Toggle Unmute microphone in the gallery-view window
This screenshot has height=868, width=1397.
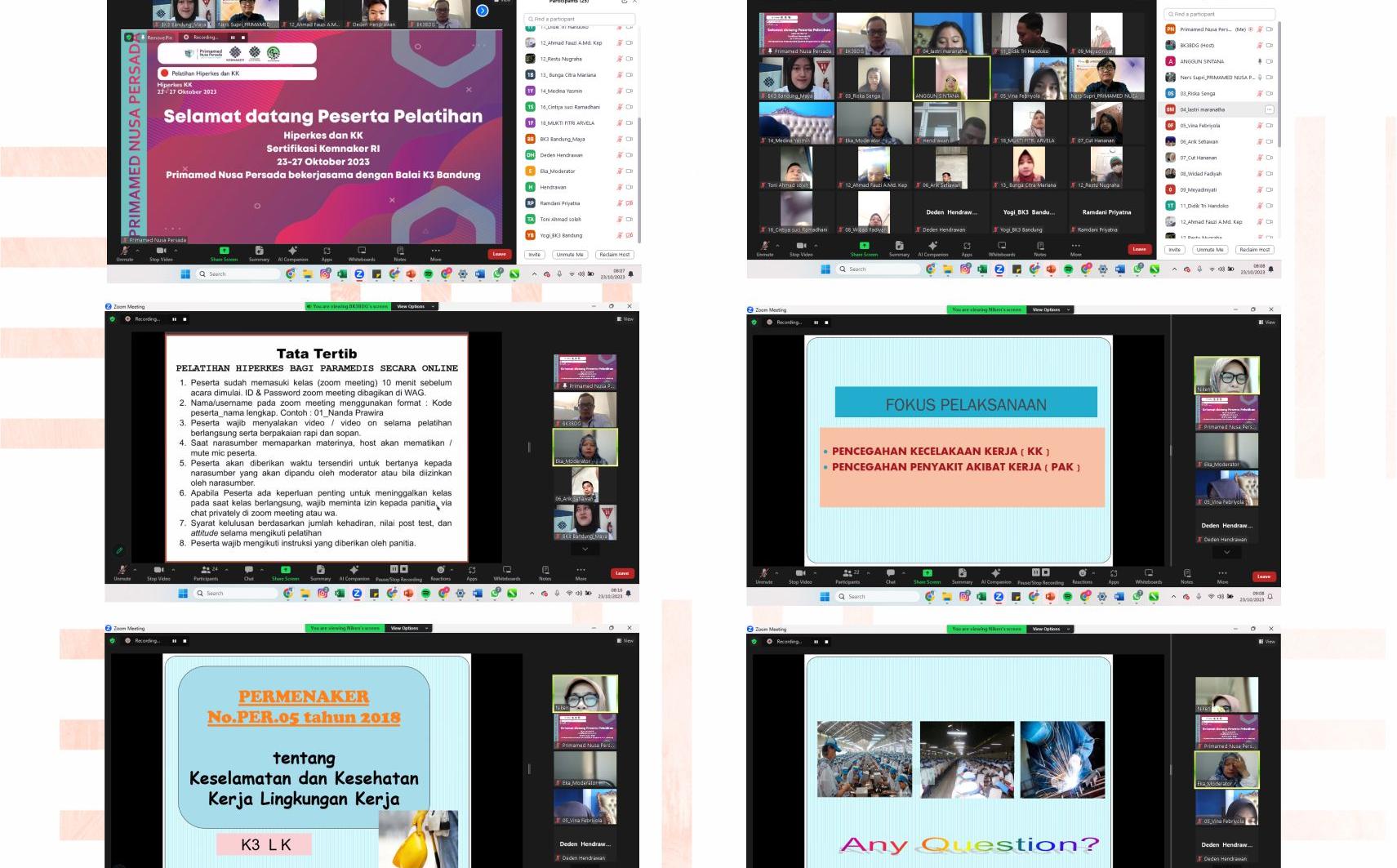(765, 247)
